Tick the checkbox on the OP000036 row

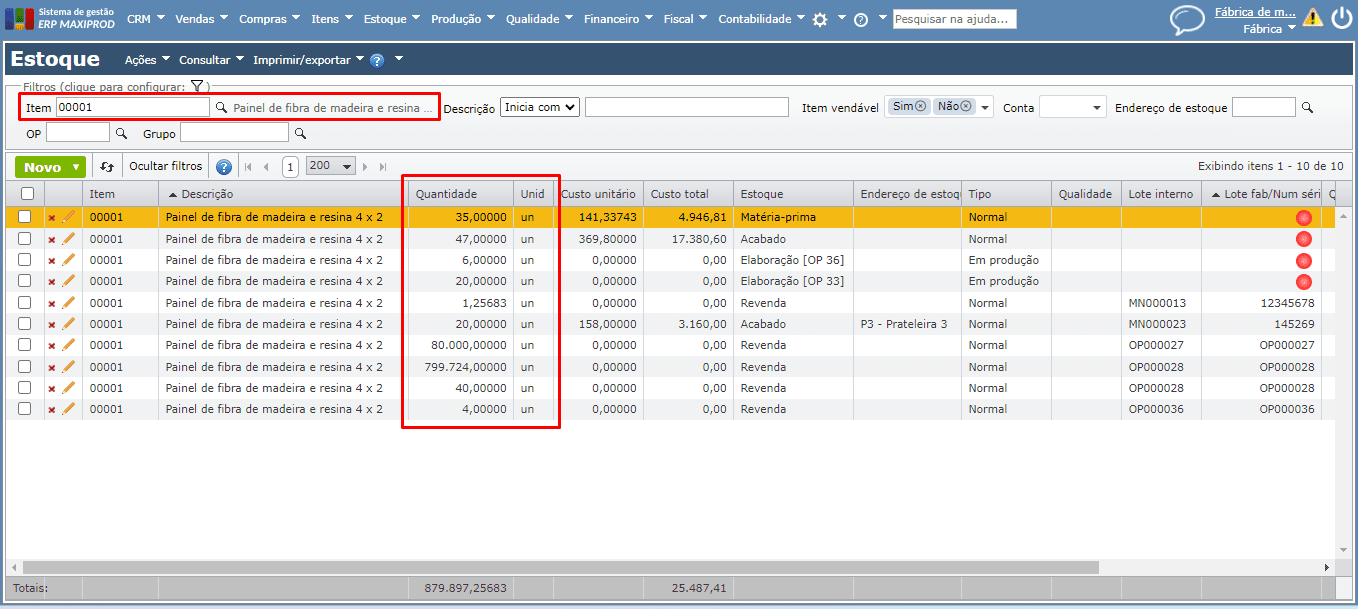pos(25,409)
